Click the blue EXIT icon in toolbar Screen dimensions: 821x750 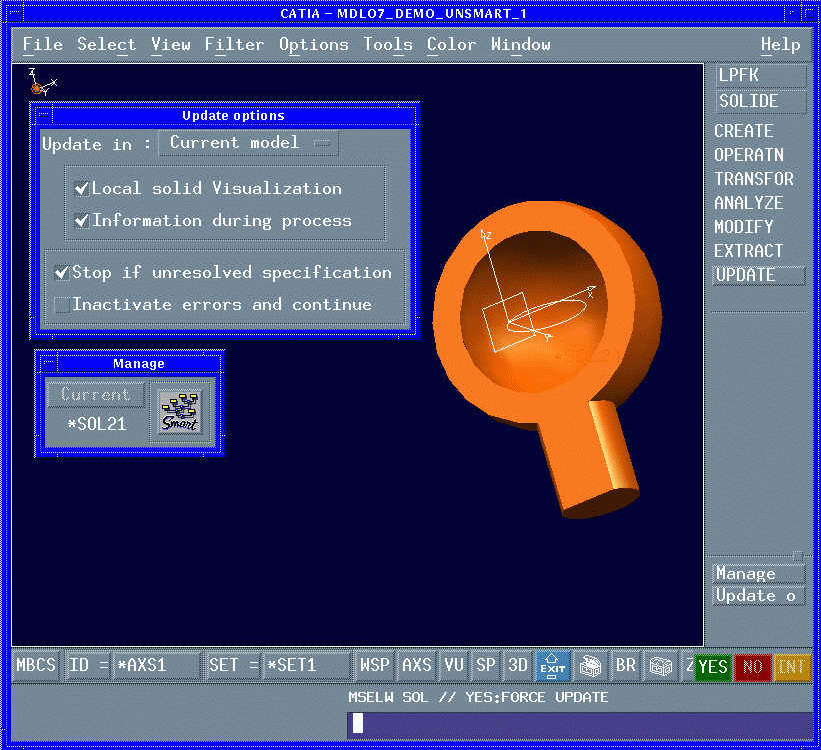[552, 666]
